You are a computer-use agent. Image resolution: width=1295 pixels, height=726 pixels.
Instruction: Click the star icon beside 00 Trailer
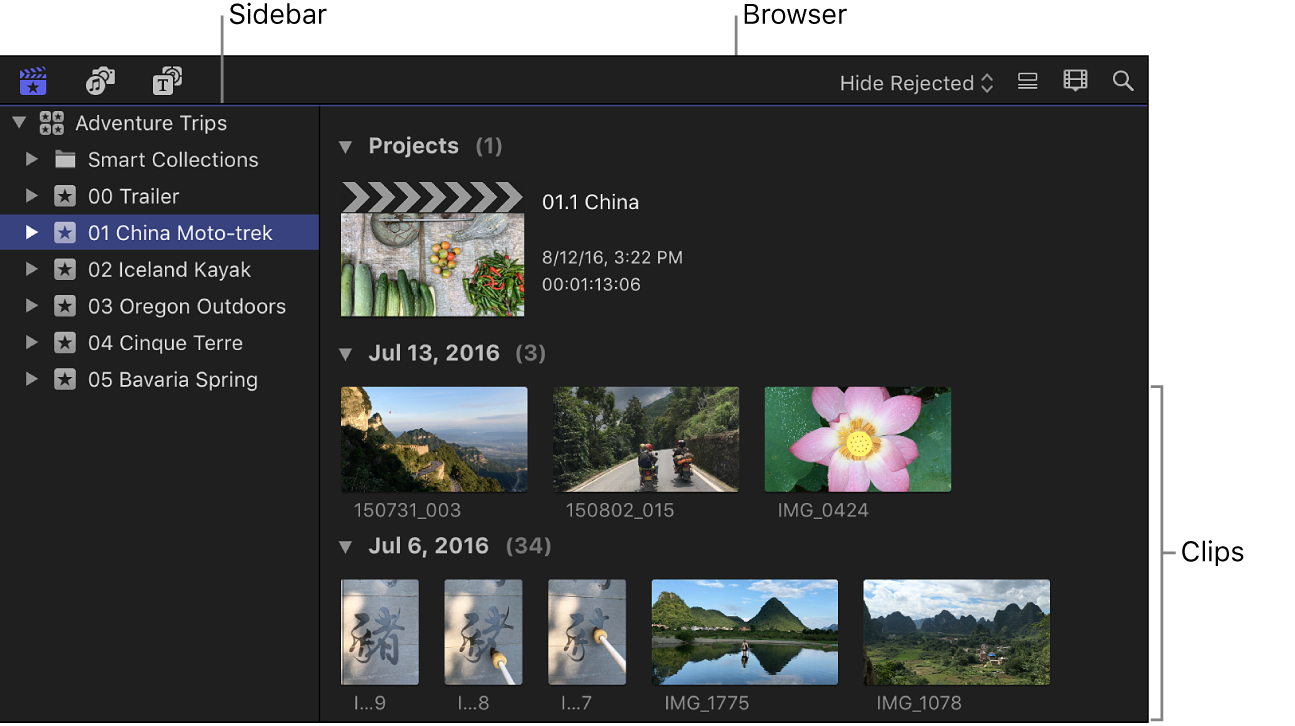[x=65, y=196]
